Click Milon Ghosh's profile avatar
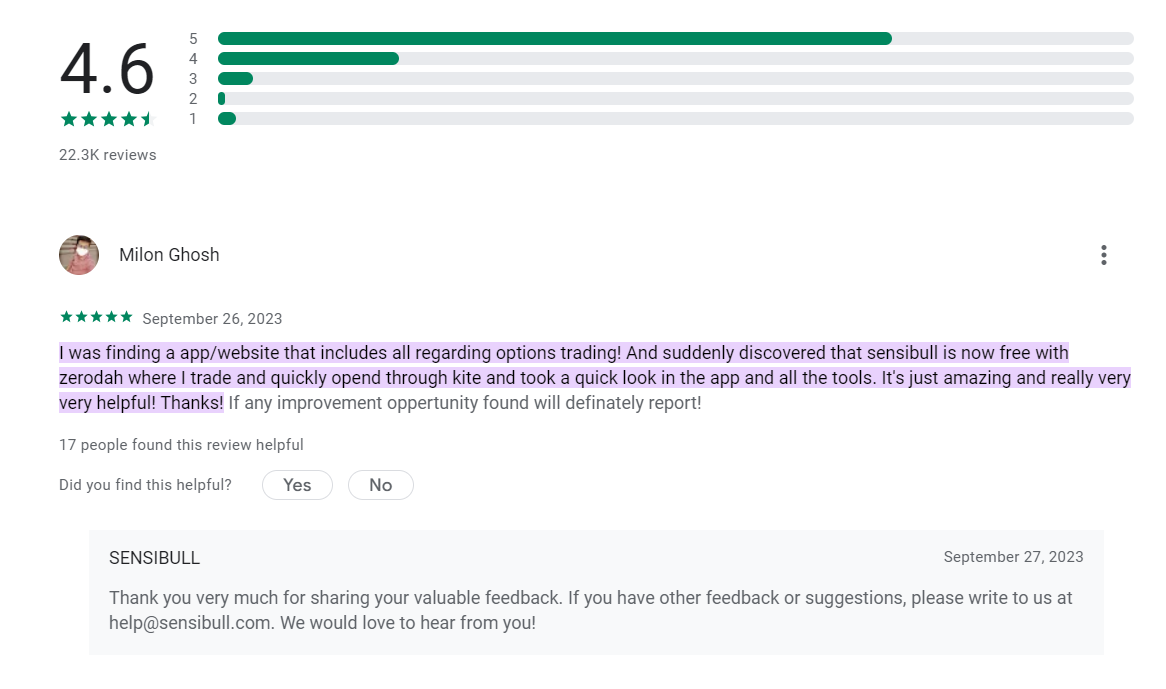The width and height of the screenshot is (1166, 689). pyautogui.click(x=79, y=255)
